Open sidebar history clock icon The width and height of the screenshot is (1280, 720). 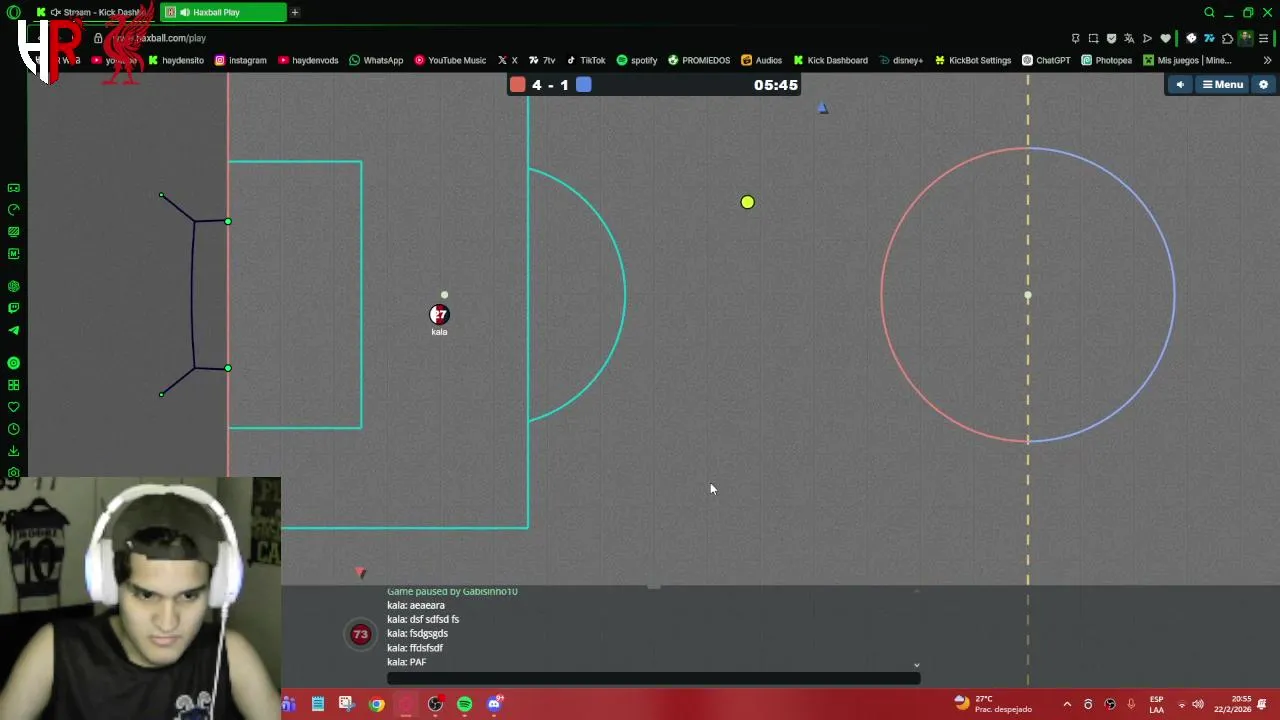[x=13, y=429]
